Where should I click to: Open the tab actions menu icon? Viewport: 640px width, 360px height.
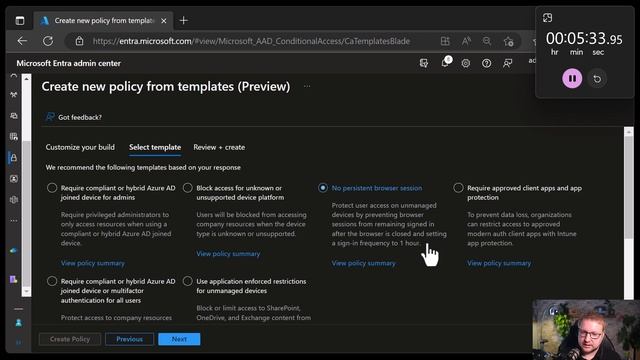[x=20, y=20]
